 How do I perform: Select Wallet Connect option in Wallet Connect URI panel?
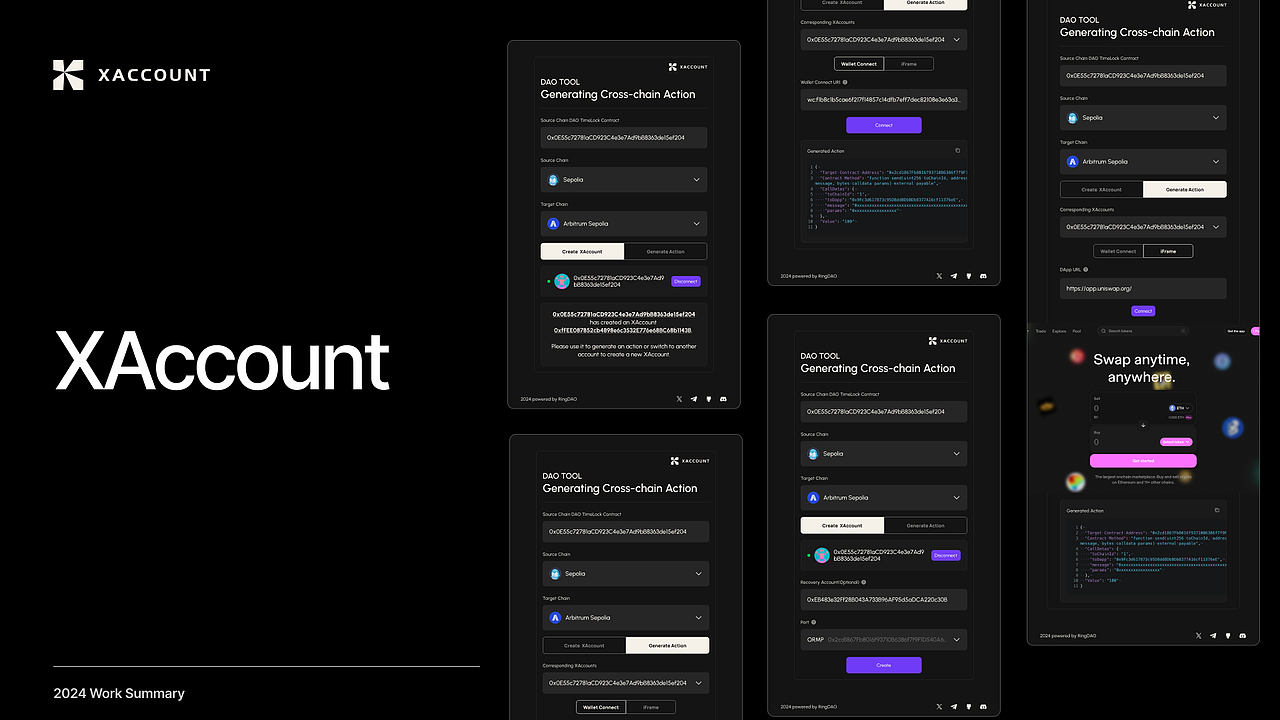858,63
